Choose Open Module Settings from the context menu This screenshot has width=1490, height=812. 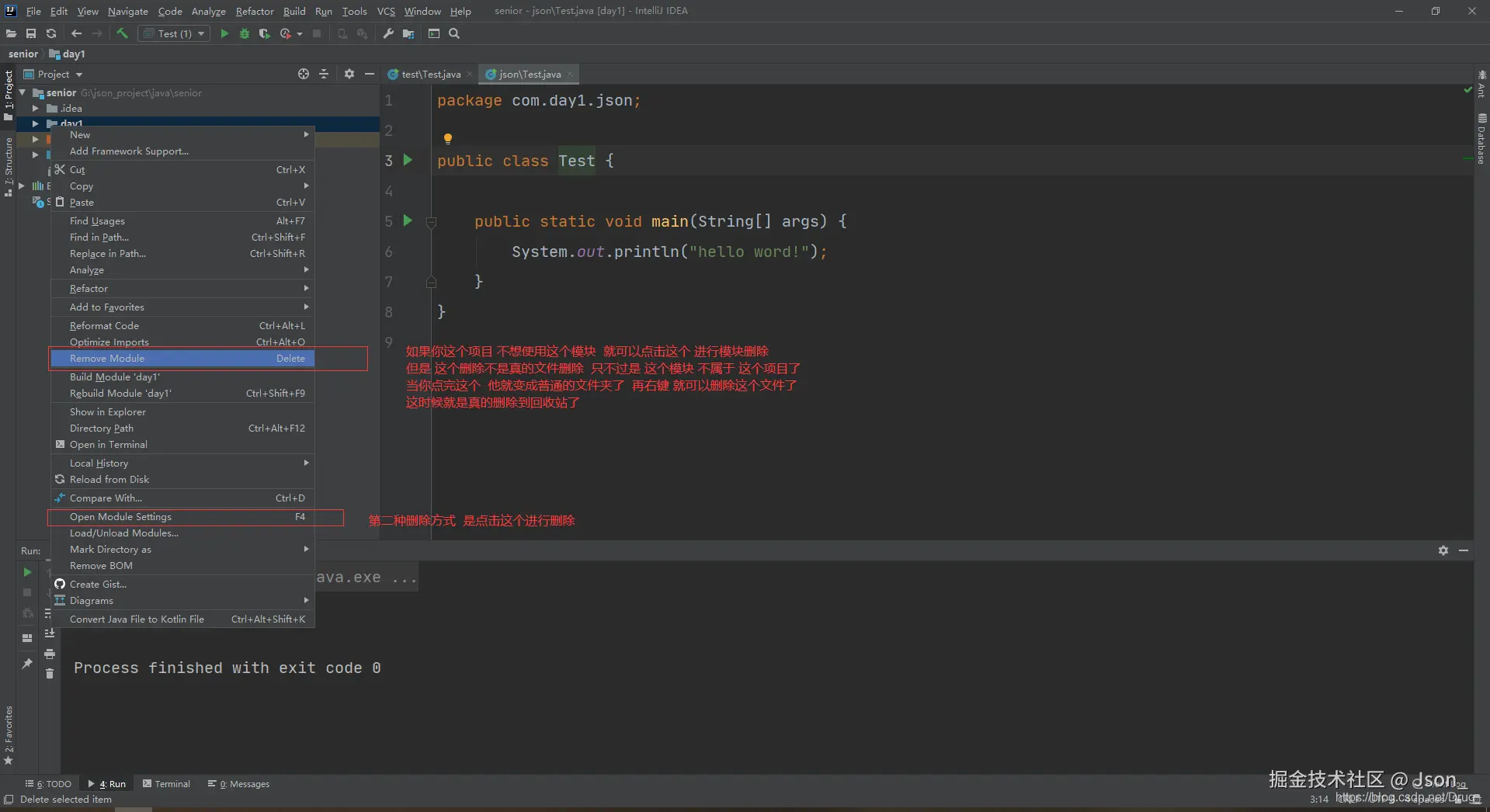click(x=120, y=517)
